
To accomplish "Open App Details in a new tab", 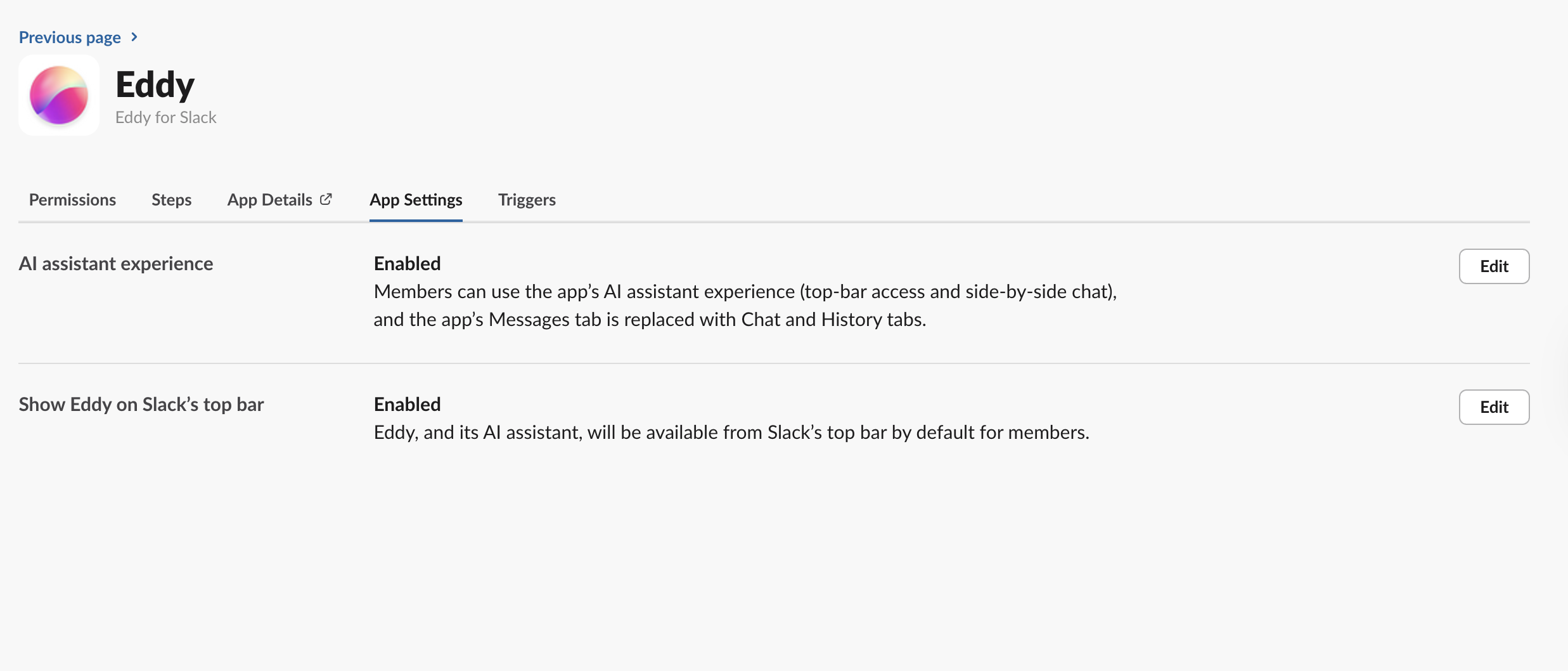I will click(x=270, y=200).
